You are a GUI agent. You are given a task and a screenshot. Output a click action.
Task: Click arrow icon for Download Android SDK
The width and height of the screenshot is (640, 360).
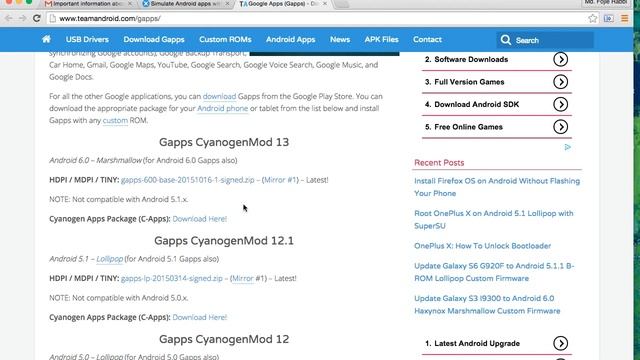pos(560,104)
